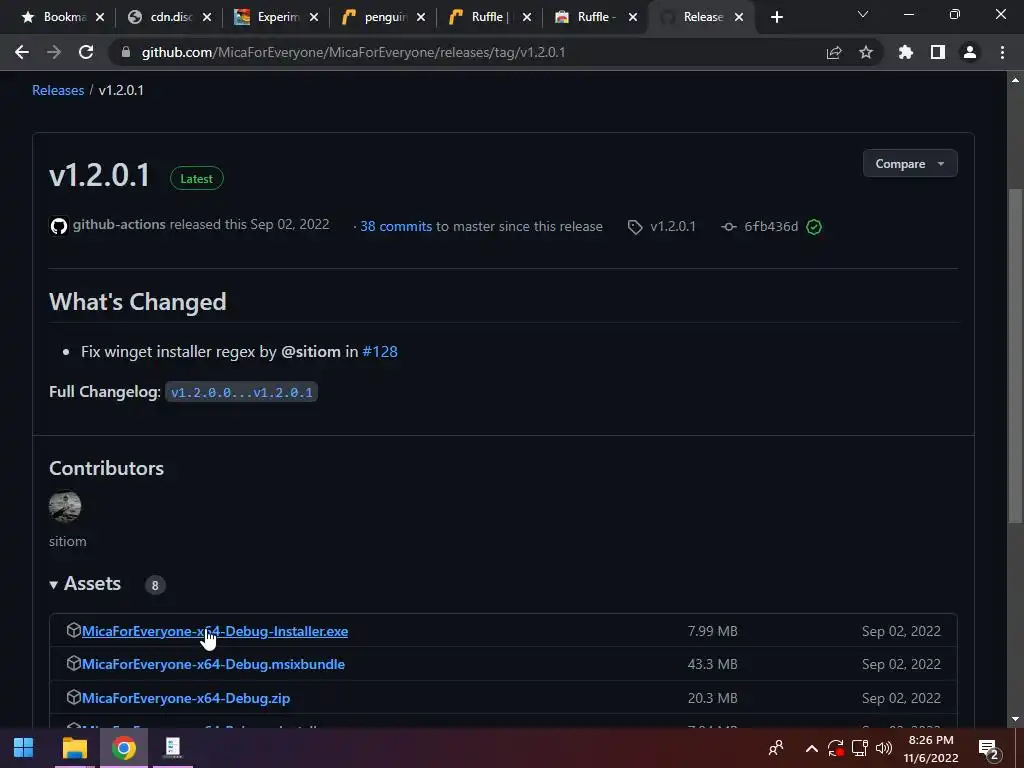1024x768 pixels.
Task: Open the Compare dropdown
Action: coord(910,163)
